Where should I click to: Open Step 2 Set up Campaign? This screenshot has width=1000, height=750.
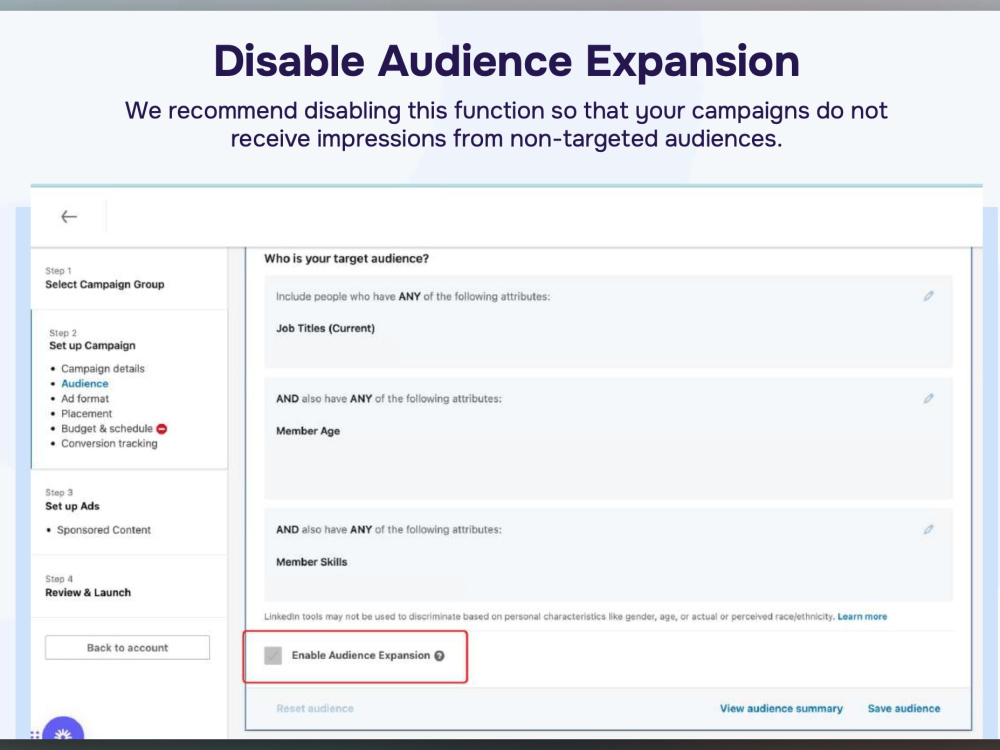(92, 346)
